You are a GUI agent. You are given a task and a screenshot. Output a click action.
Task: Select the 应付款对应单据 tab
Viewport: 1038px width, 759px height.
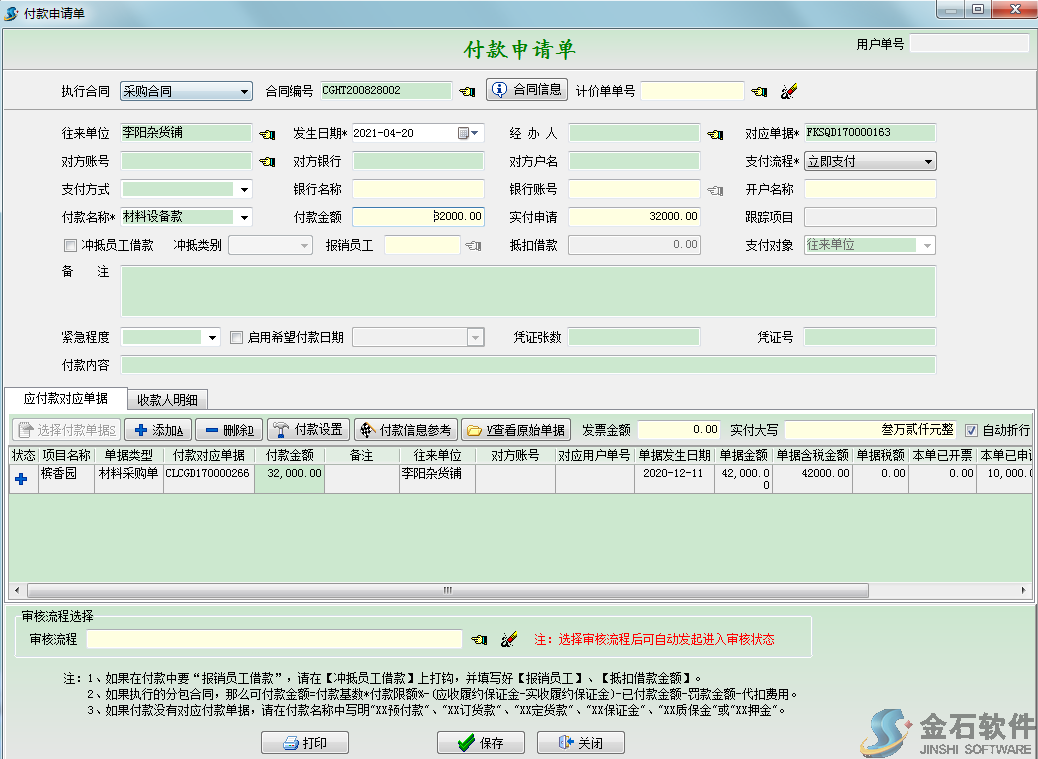66,398
